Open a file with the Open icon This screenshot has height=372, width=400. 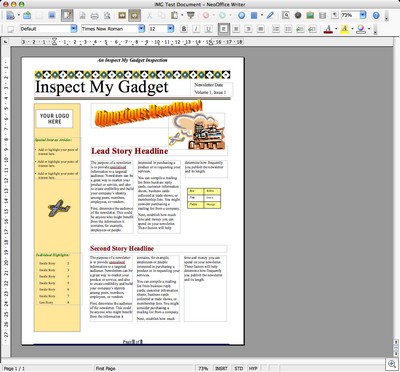pos(27,15)
